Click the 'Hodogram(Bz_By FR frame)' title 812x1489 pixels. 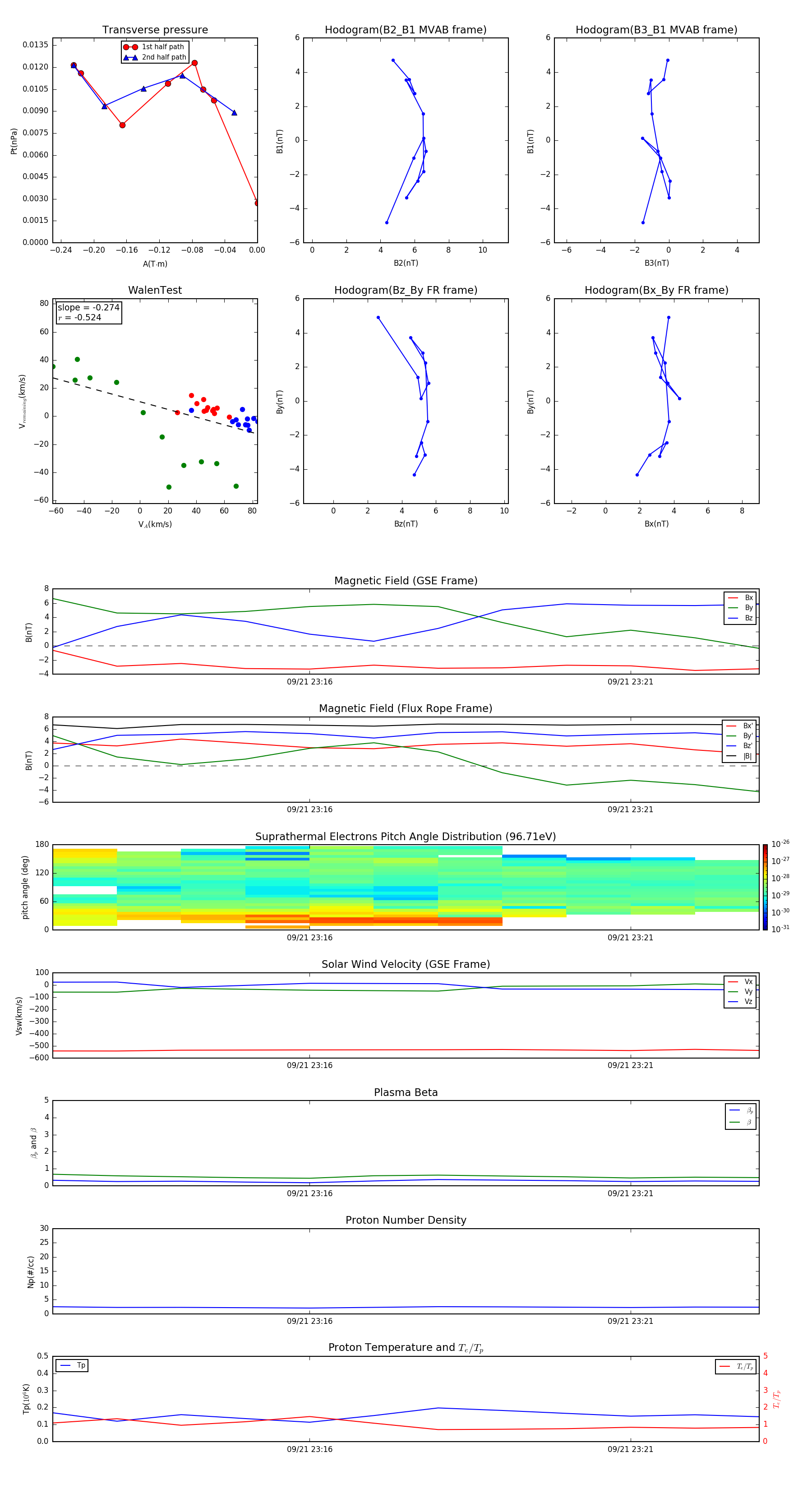pyautogui.click(x=406, y=290)
